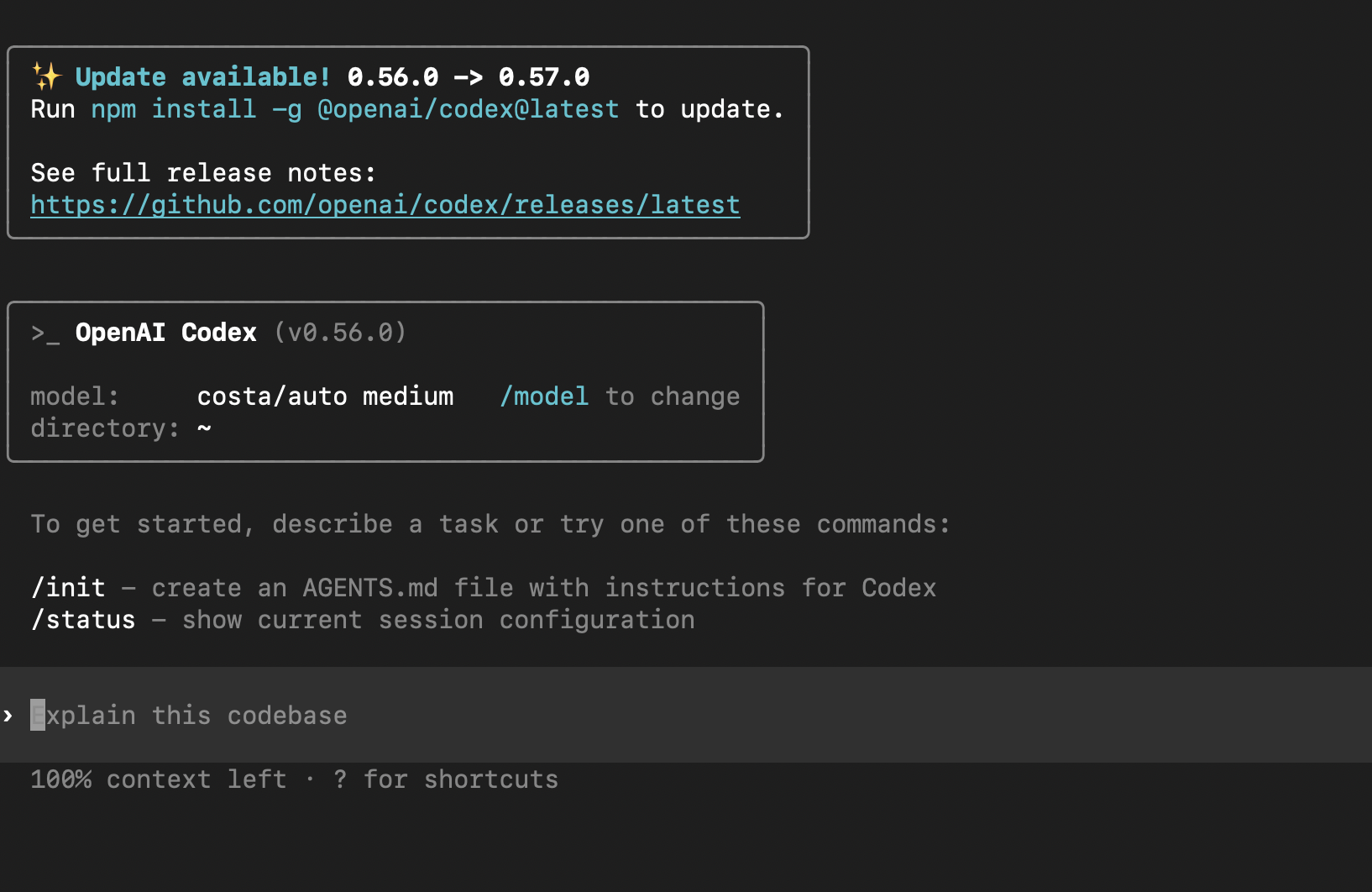Click the "›" input prompt caret

tap(8, 715)
